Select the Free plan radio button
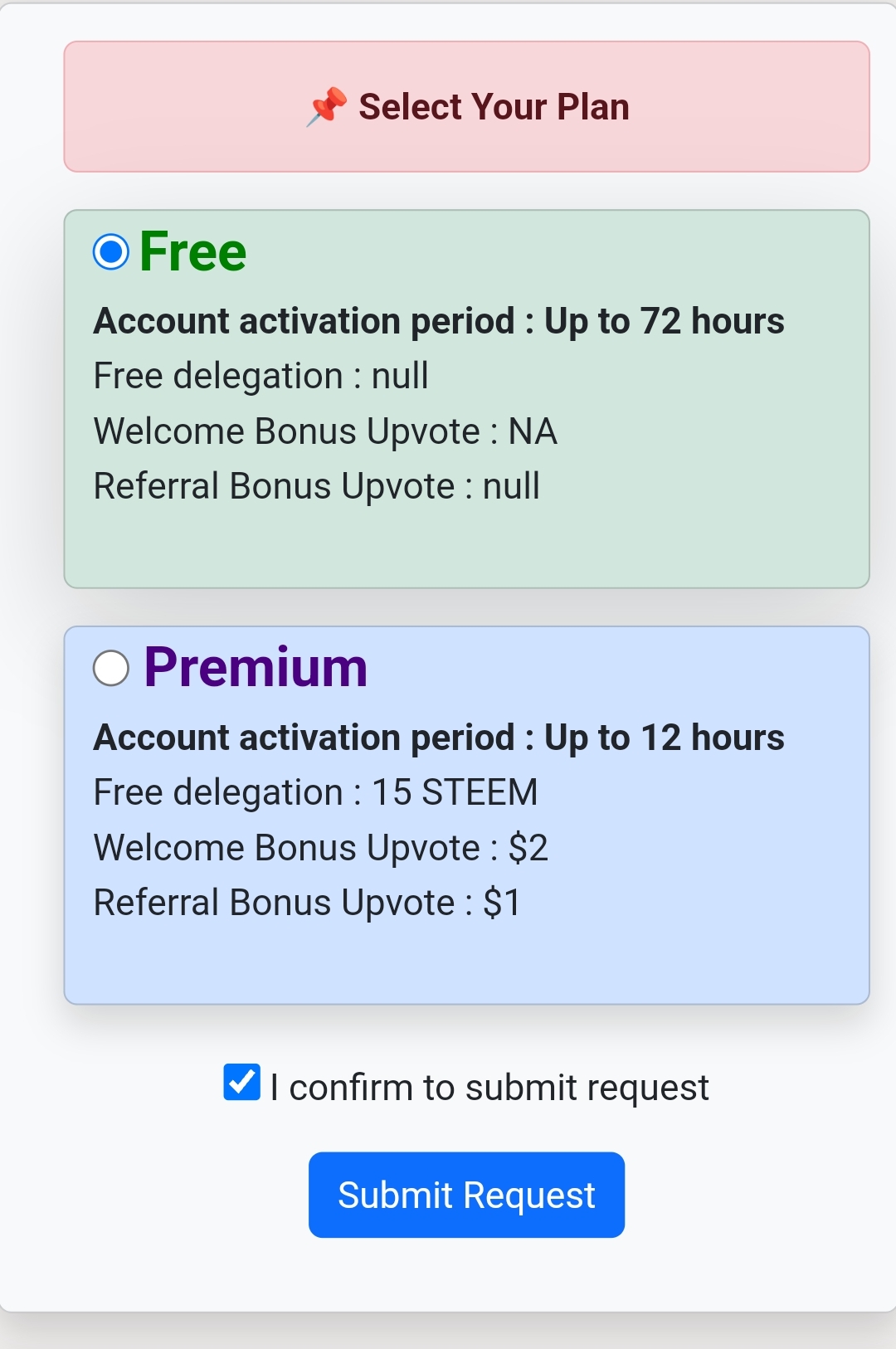This screenshot has width=896, height=1349. tap(111, 252)
